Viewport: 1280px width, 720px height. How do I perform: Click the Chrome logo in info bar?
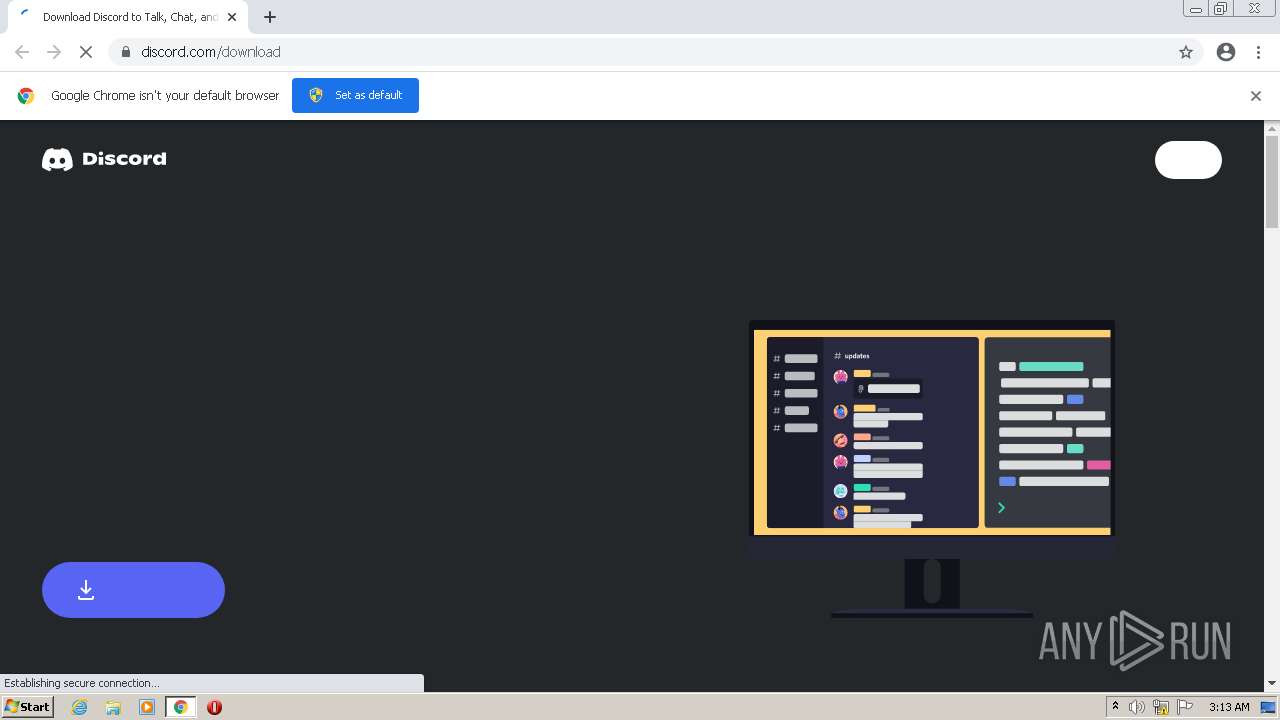pos(26,96)
